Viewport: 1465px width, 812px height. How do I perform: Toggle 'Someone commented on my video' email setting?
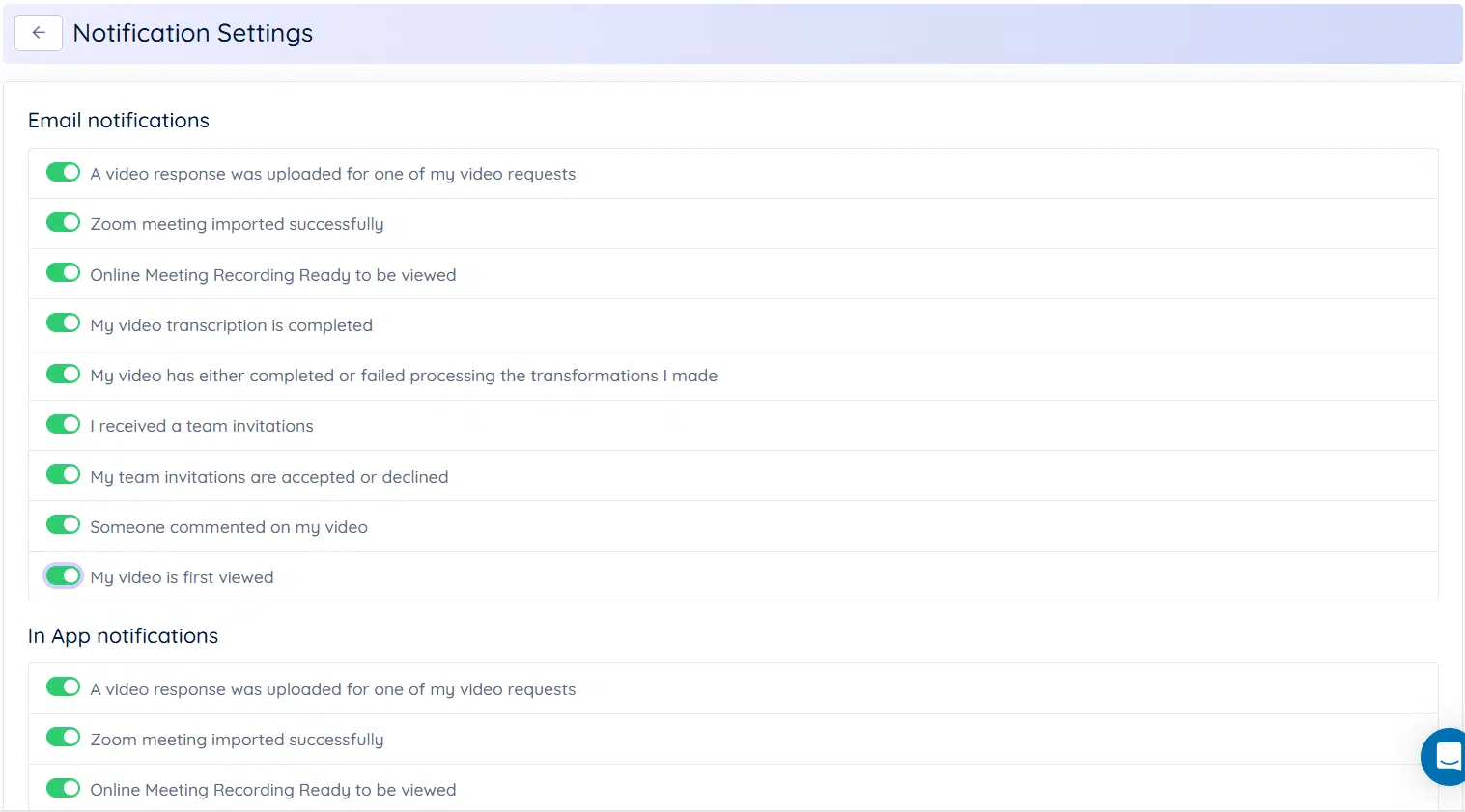pos(63,524)
